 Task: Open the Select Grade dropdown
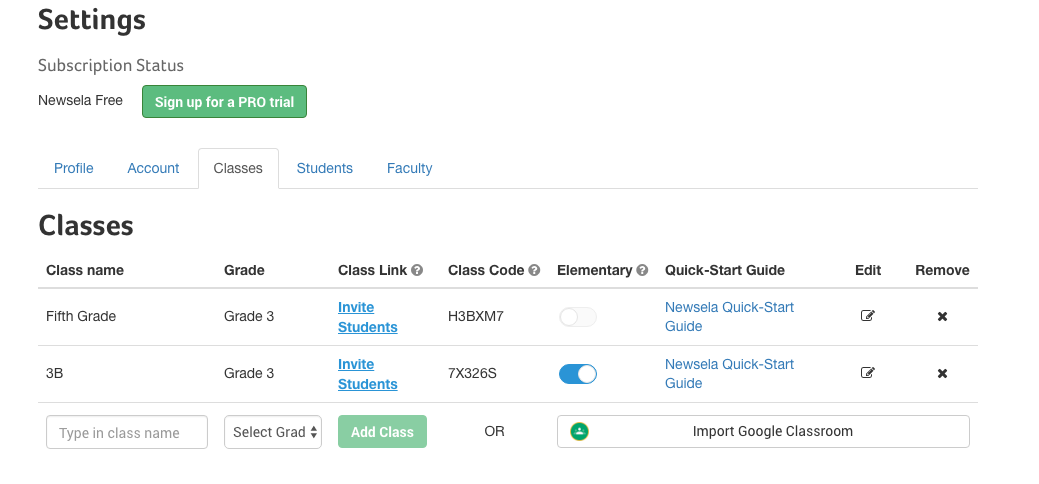pos(273,432)
